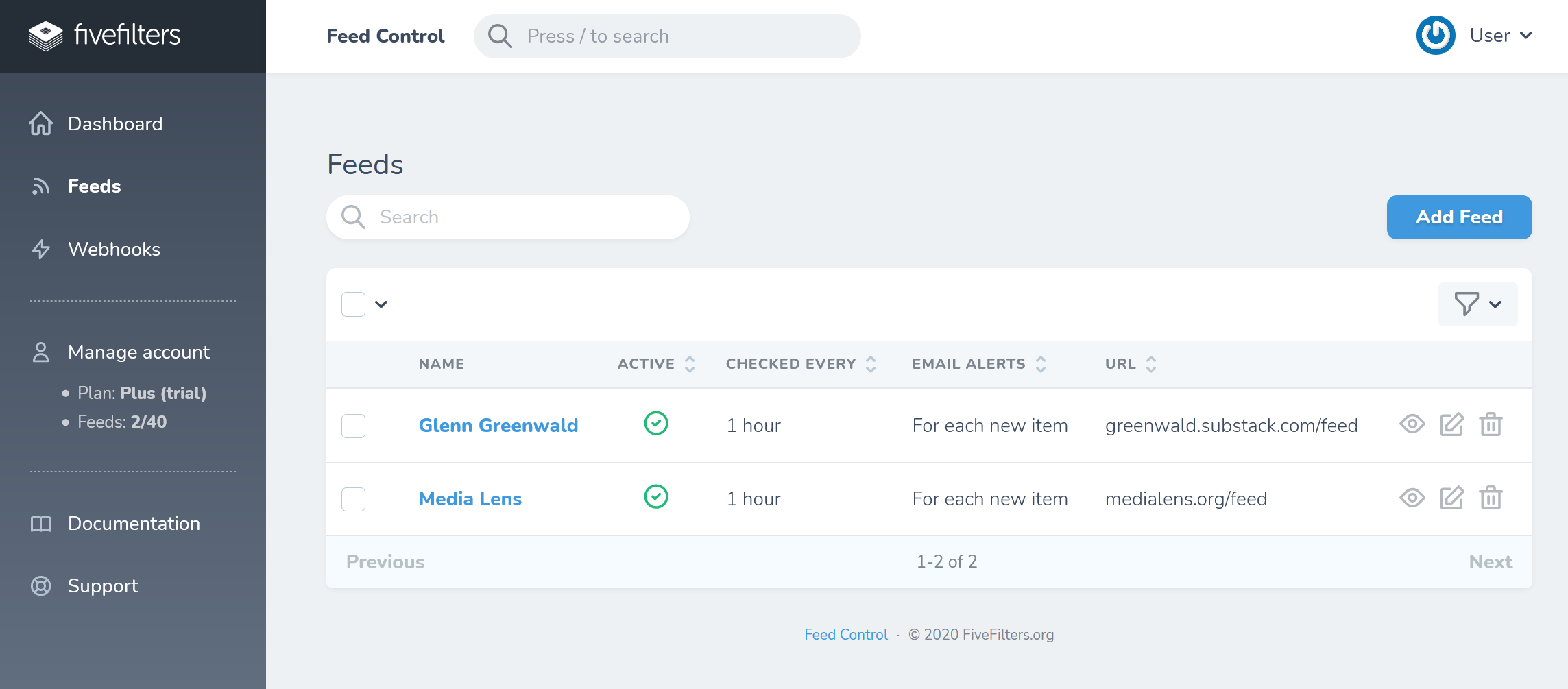
Task: Click the Support lifebuoy icon
Action: coord(41,586)
